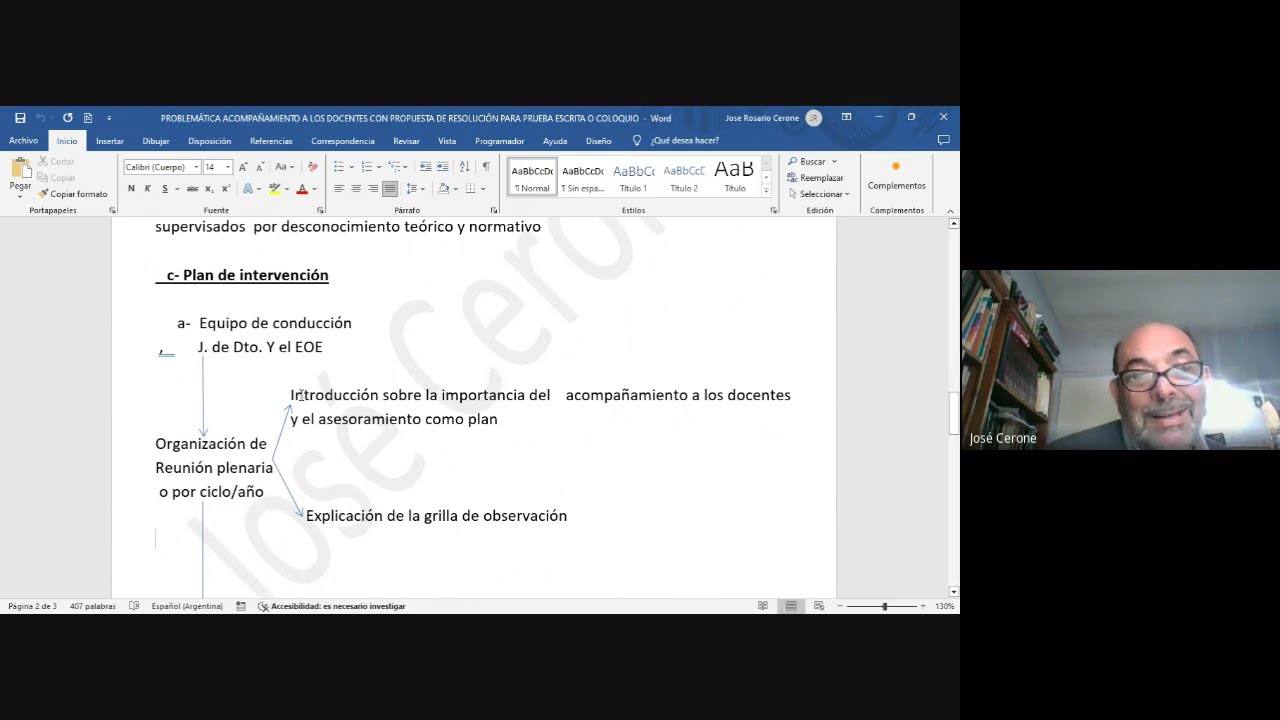This screenshot has width=1280, height=720.
Task: Apply red font color A
Action: pos(302,189)
